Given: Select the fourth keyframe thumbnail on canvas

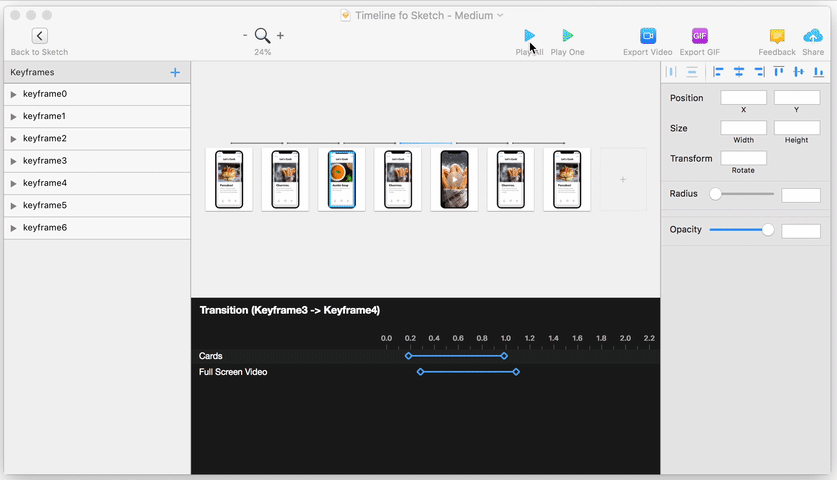Looking at the screenshot, I should coord(398,179).
